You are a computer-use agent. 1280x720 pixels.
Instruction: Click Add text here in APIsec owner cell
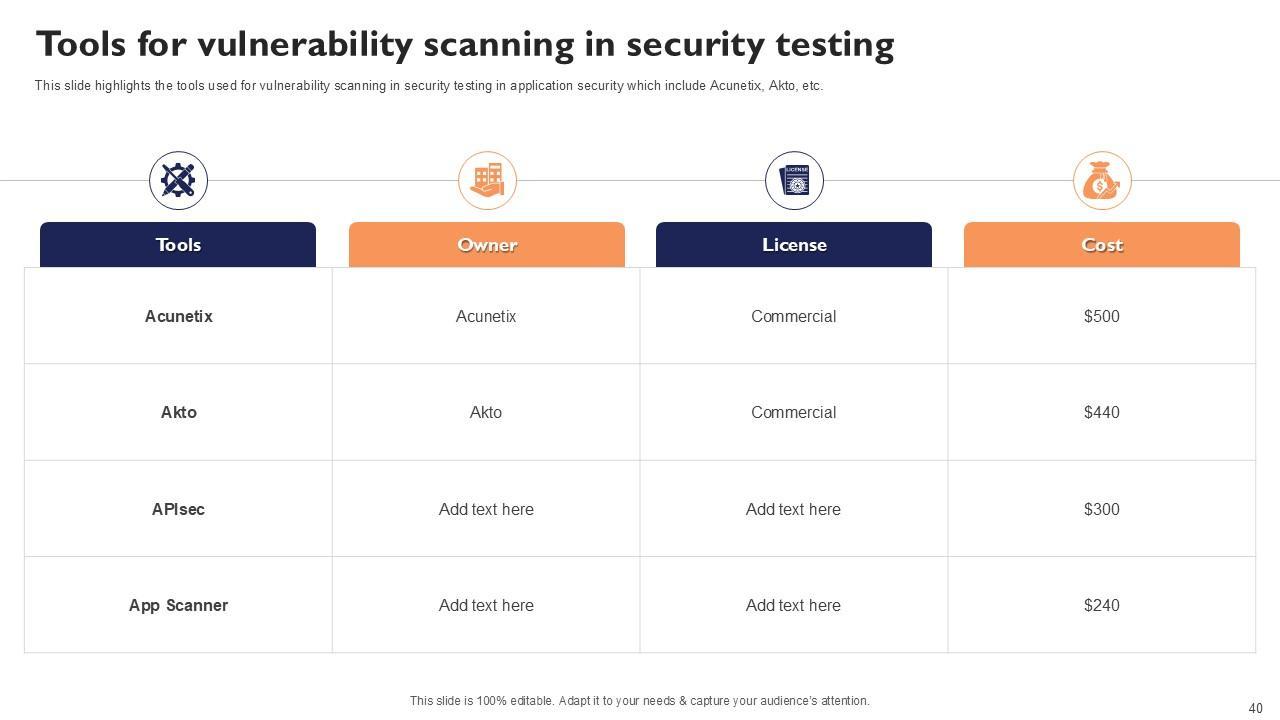486,509
